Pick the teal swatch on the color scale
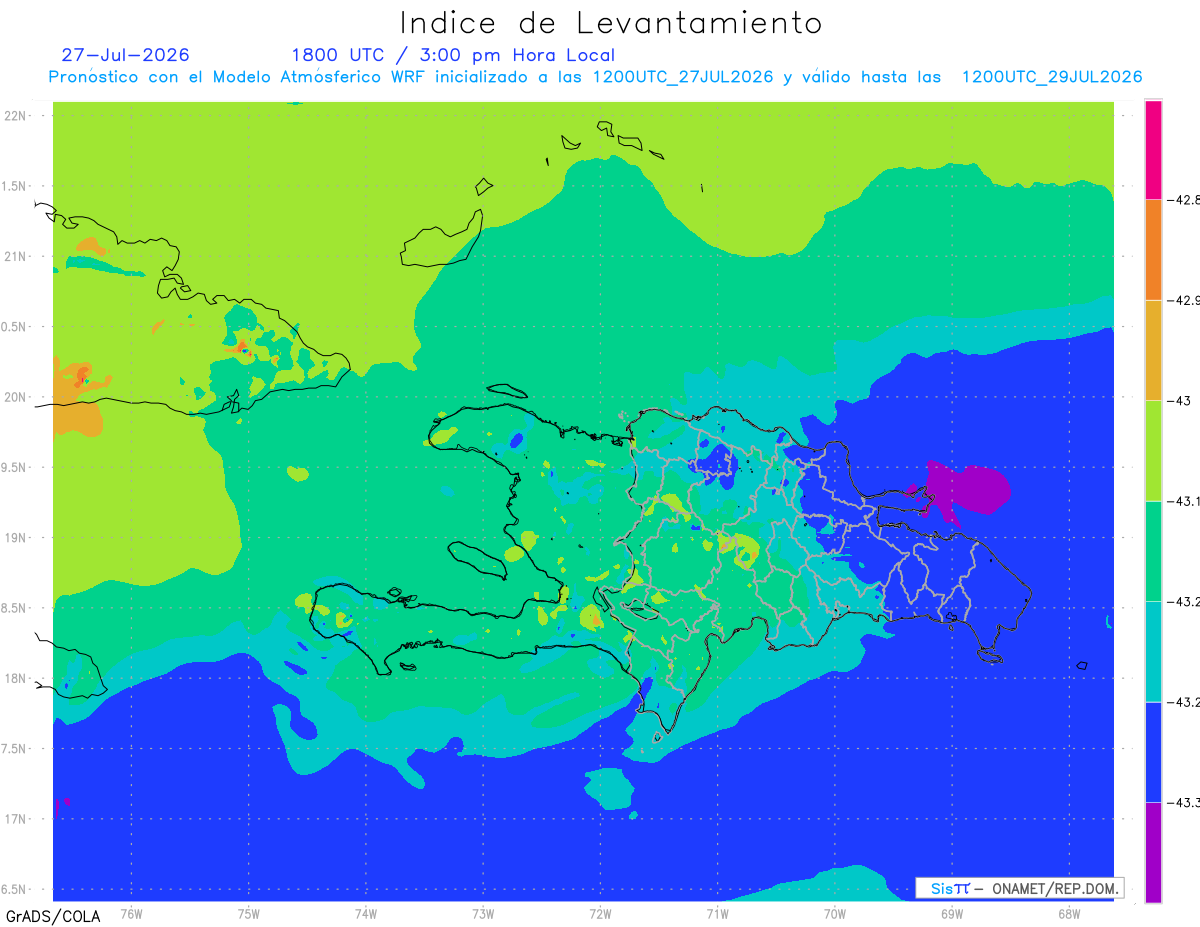 [1153, 651]
